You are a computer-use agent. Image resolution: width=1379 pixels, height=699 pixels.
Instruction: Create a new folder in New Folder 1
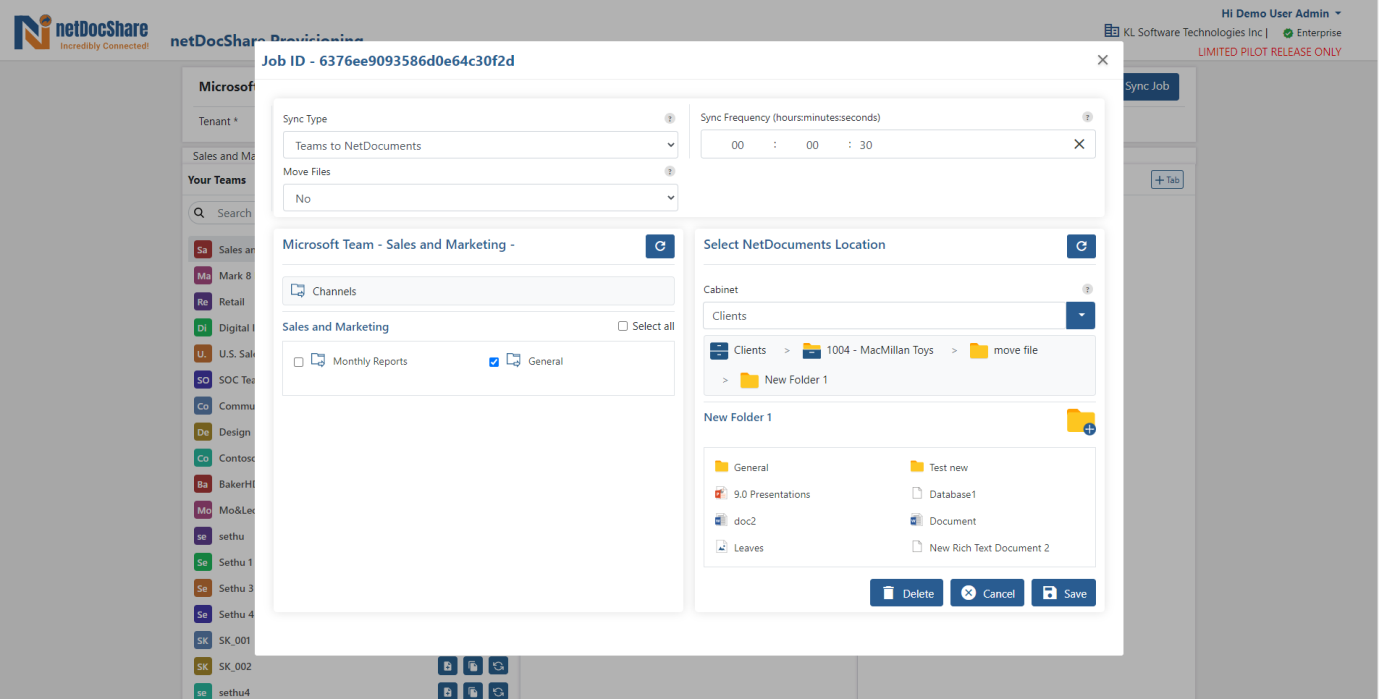(x=1081, y=421)
